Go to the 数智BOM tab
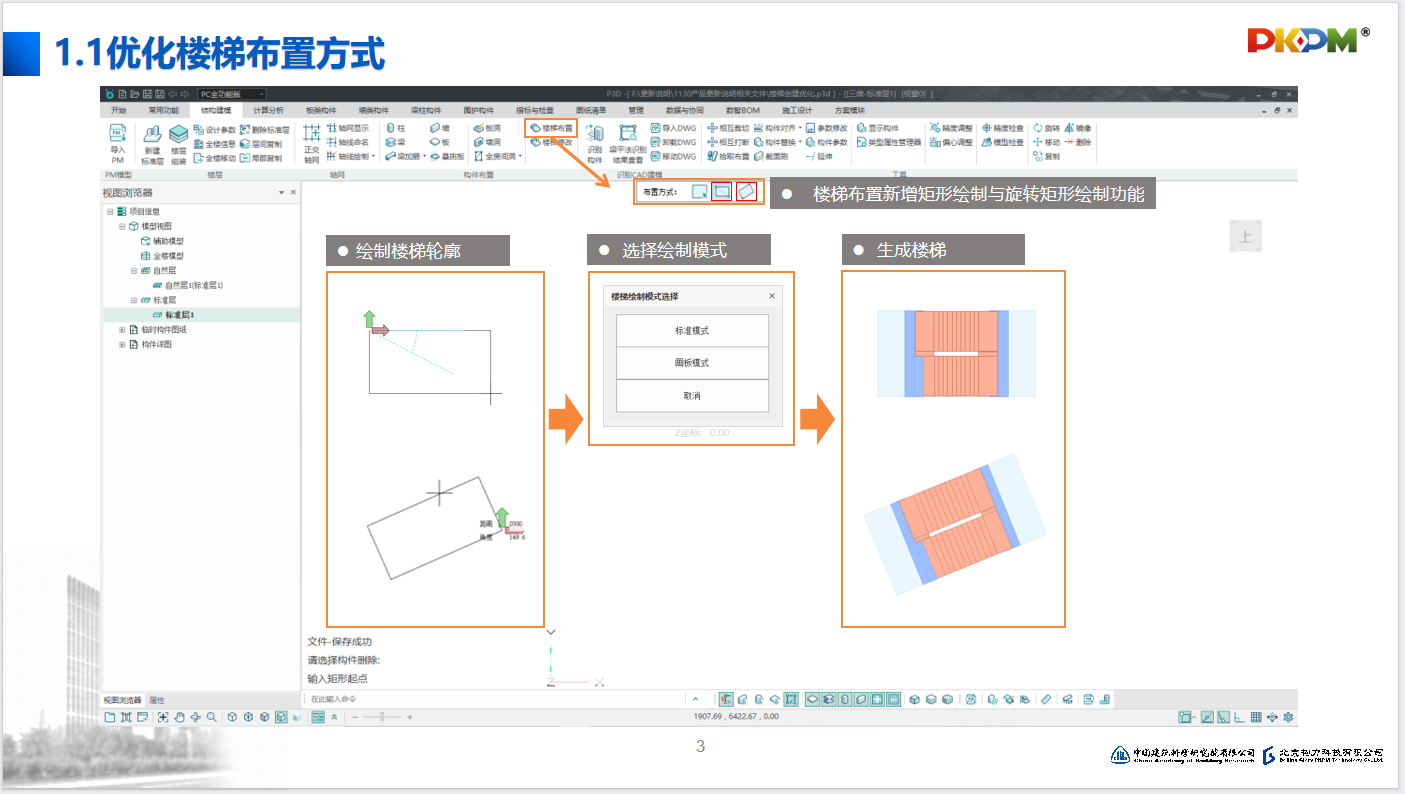This screenshot has height=794, width=1405. point(741,110)
